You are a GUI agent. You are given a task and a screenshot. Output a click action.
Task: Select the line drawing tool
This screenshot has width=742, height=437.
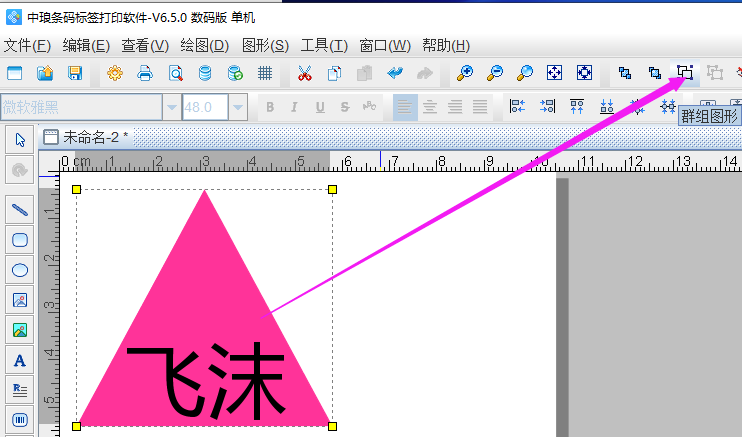(19, 209)
